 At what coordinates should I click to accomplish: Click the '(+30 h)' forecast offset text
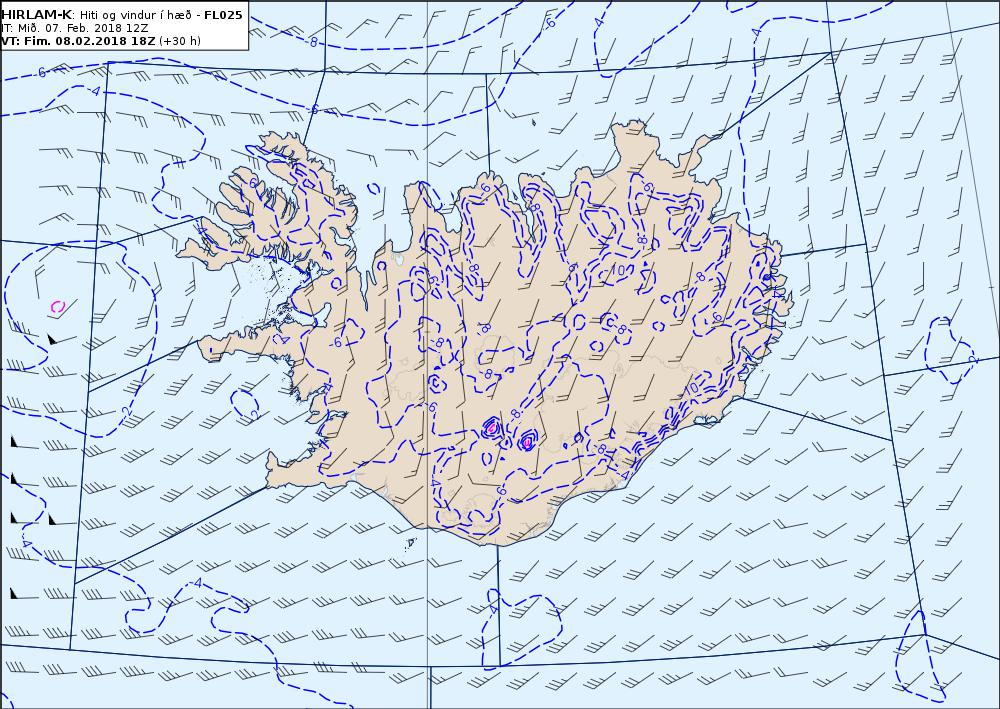click(180, 41)
